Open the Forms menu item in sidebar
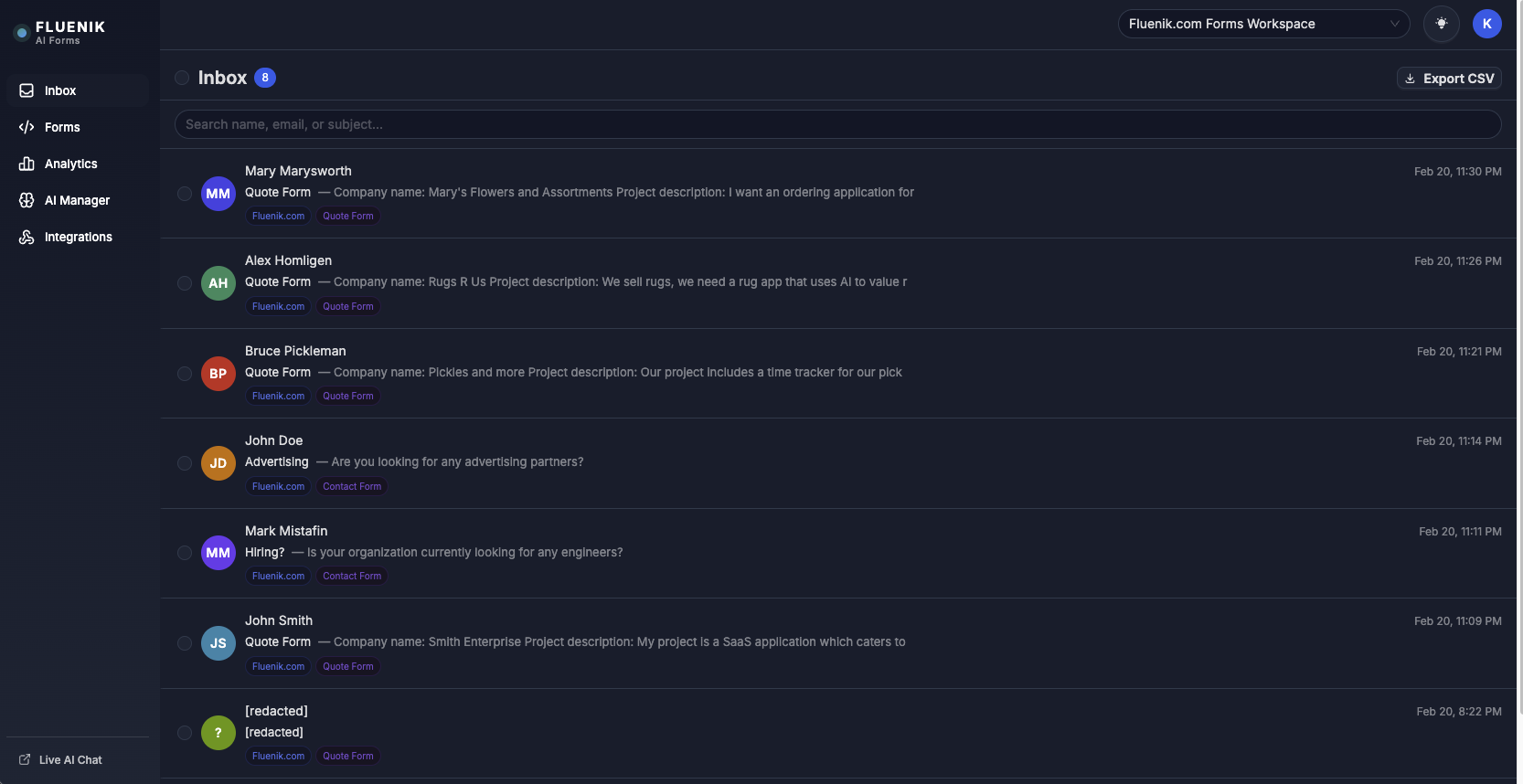Viewport: 1523px width, 784px height. coord(62,127)
